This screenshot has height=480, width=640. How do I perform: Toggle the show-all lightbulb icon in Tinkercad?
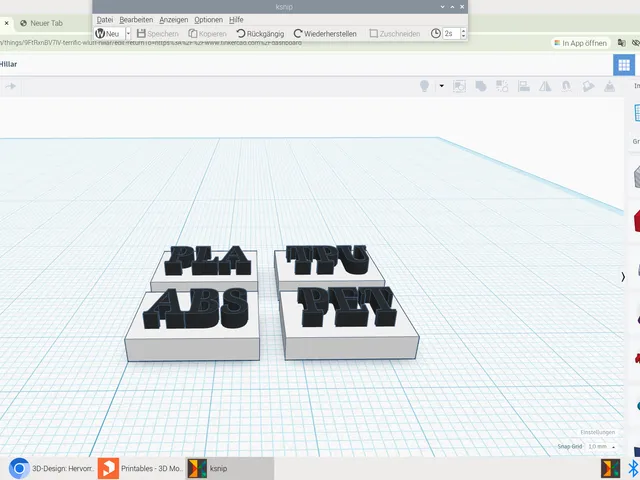pos(424,86)
